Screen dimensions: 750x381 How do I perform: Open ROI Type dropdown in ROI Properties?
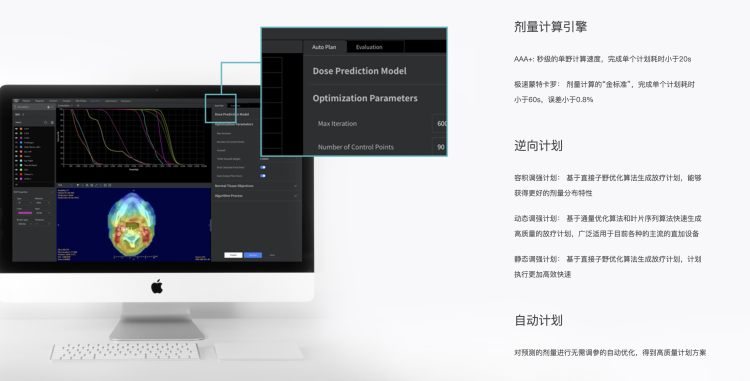point(24,203)
